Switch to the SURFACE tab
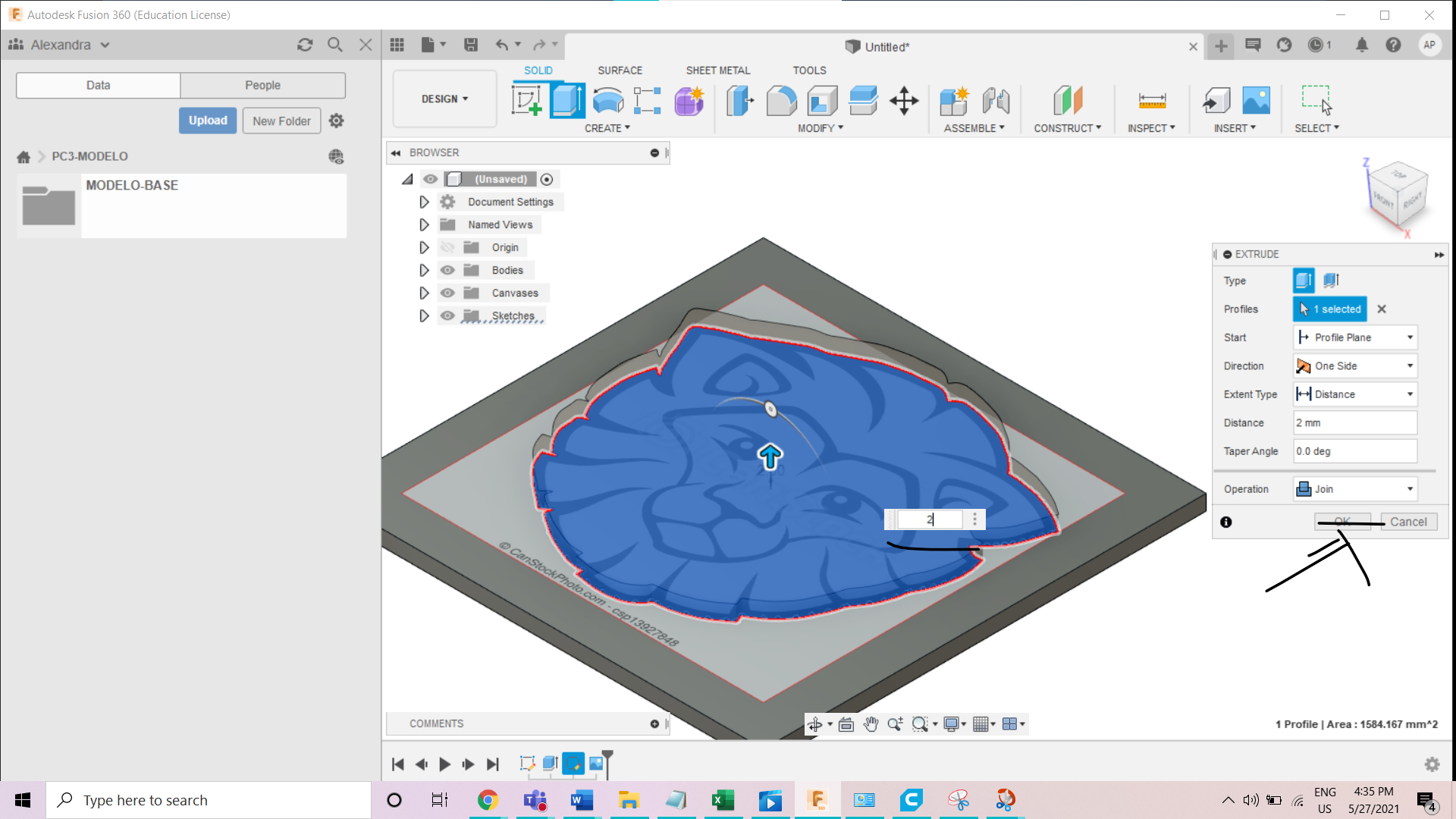 tap(620, 70)
